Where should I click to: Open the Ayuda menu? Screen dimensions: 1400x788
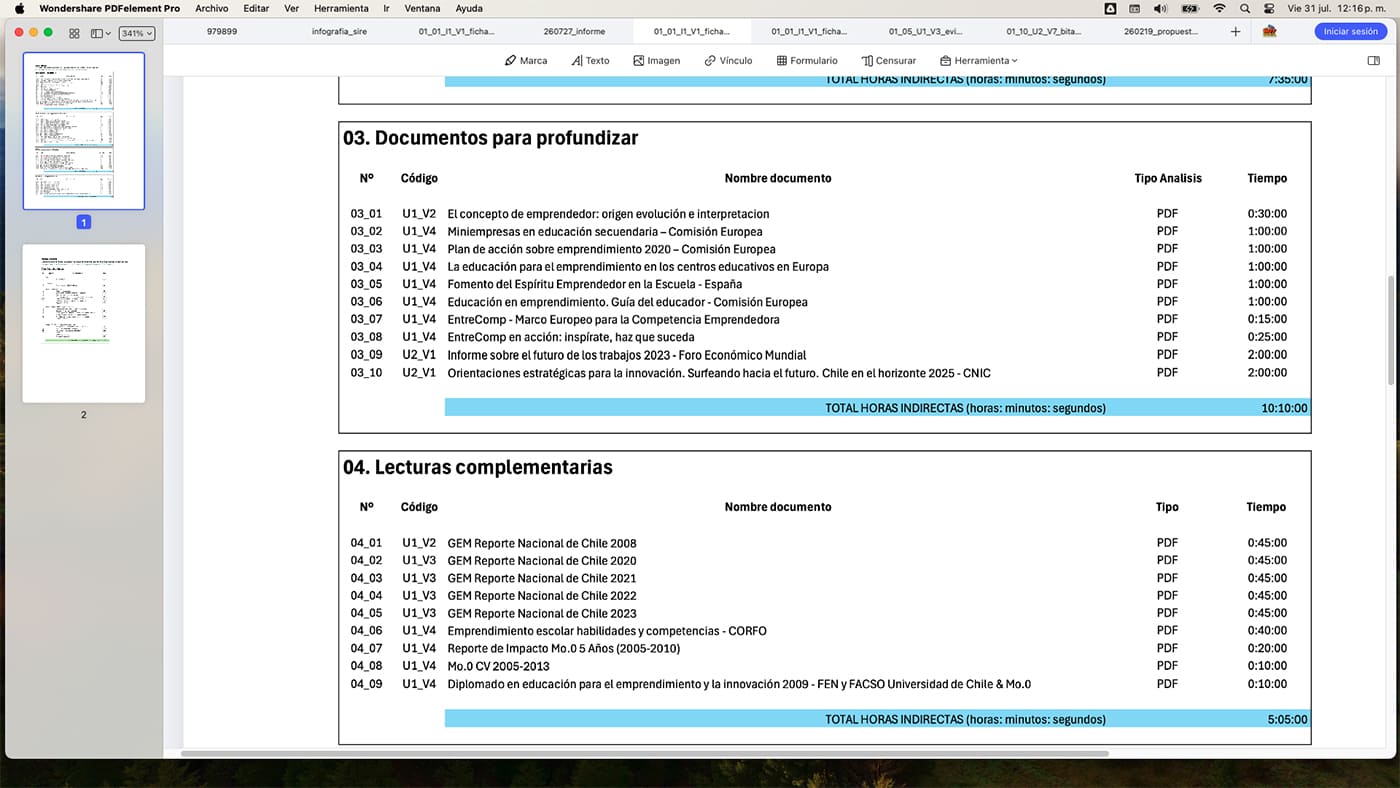[x=469, y=8]
